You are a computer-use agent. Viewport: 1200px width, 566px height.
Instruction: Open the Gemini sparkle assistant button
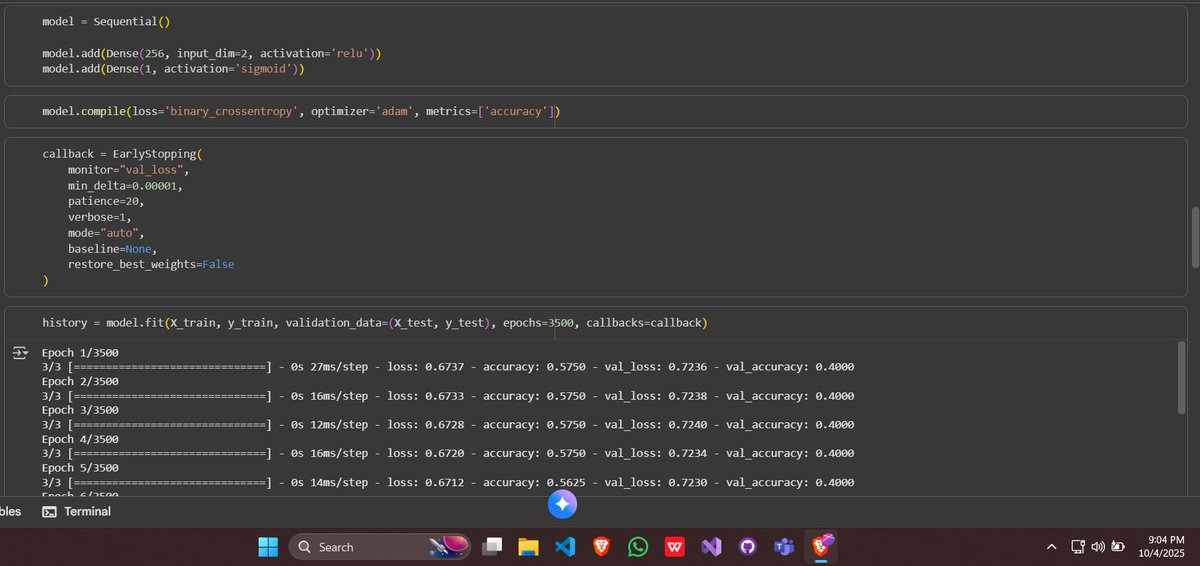click(x=562, y=504)
